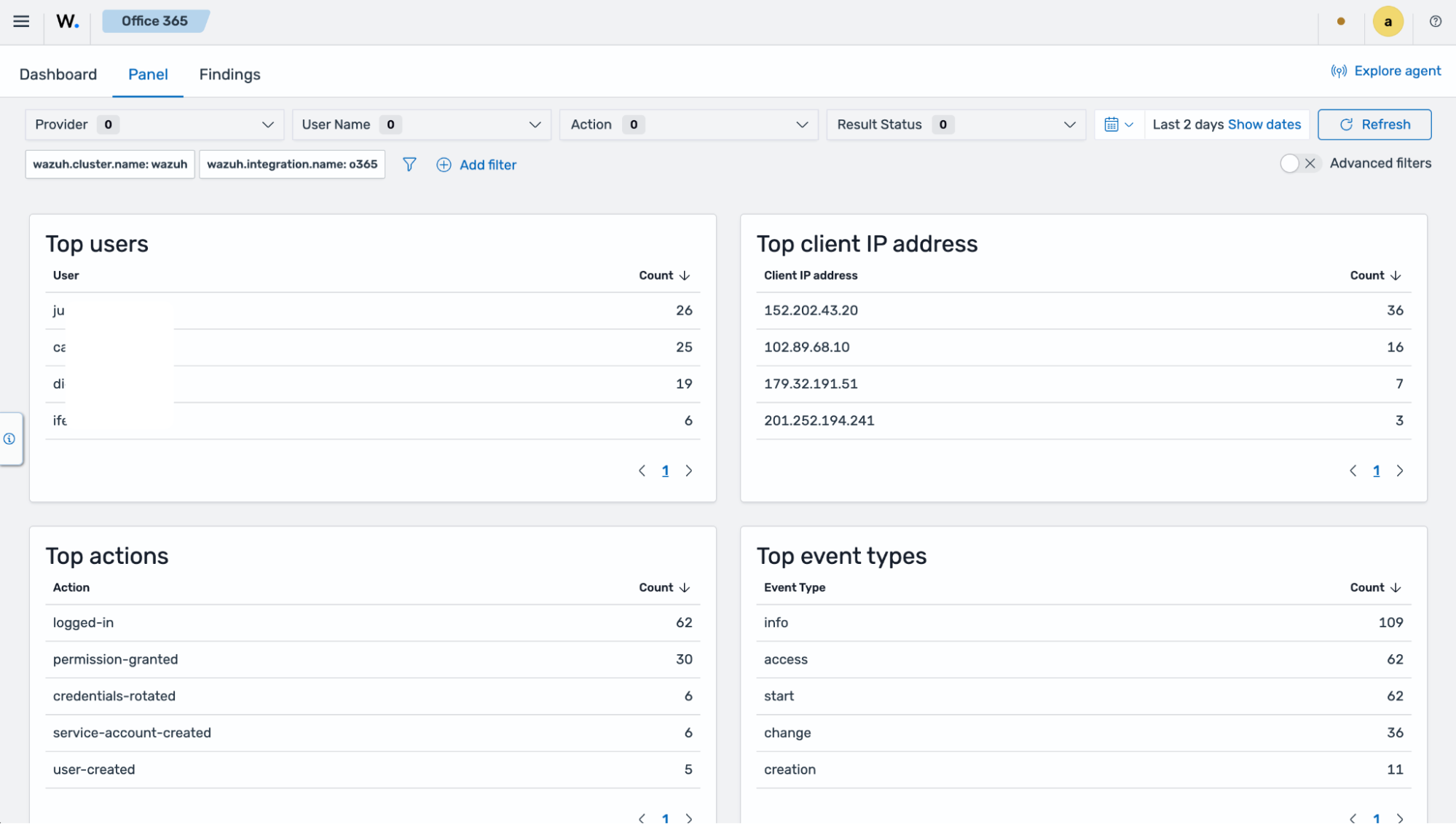Go to next page in Top client IP
1456x824 pixels.
click(x=1400, y=471)
